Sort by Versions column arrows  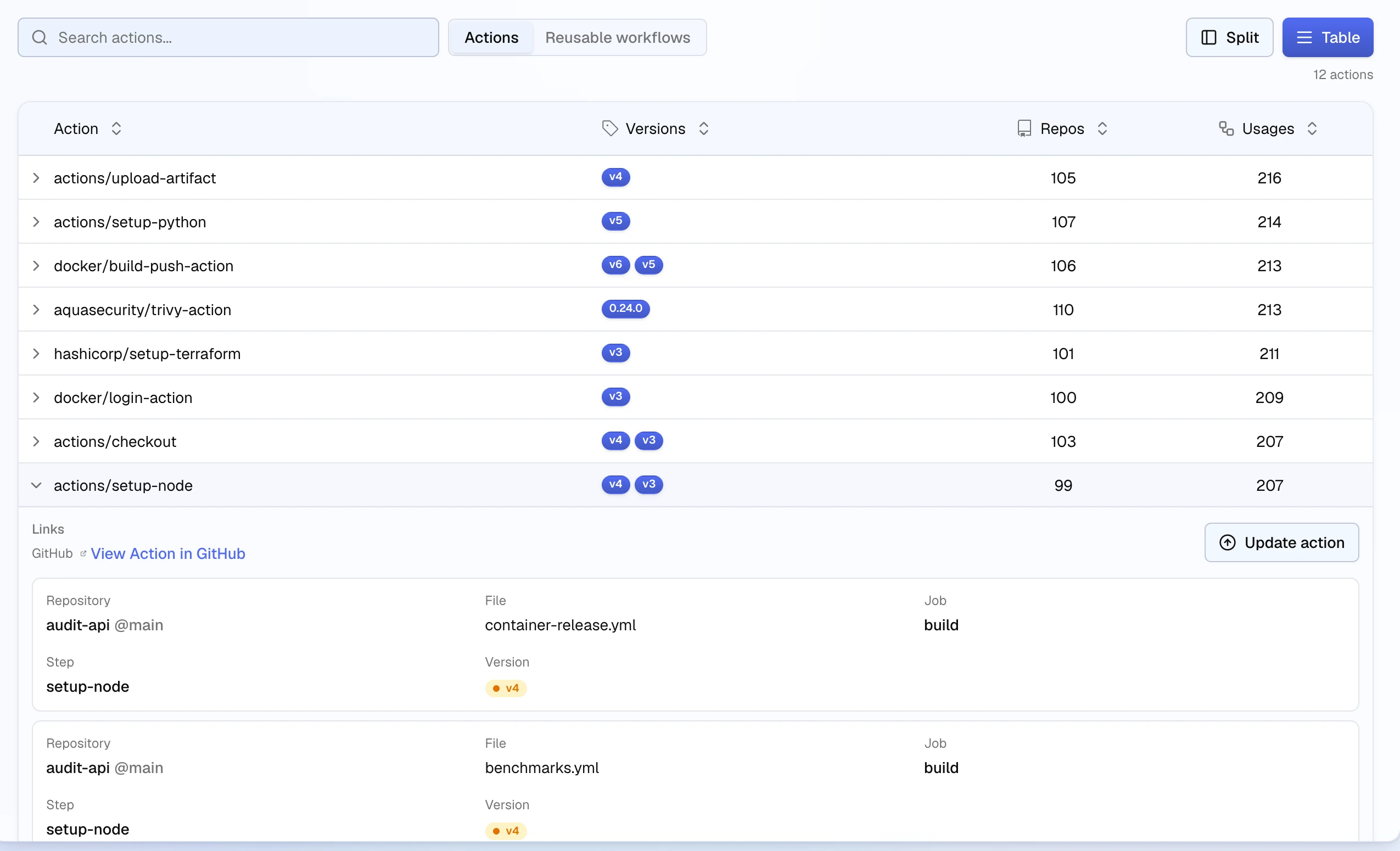point(703,129)
